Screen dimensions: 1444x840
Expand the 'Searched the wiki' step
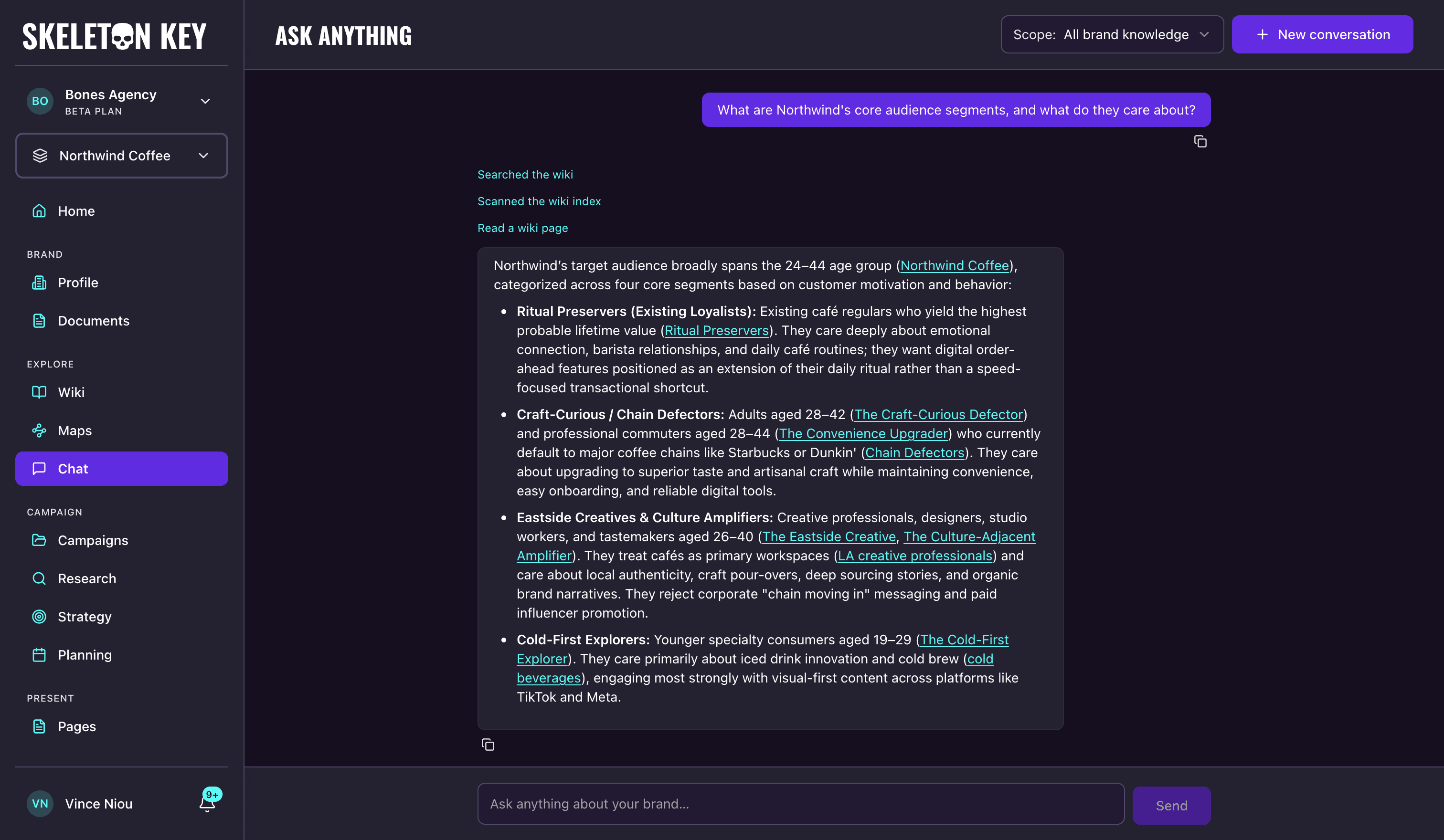click(525, 175)
